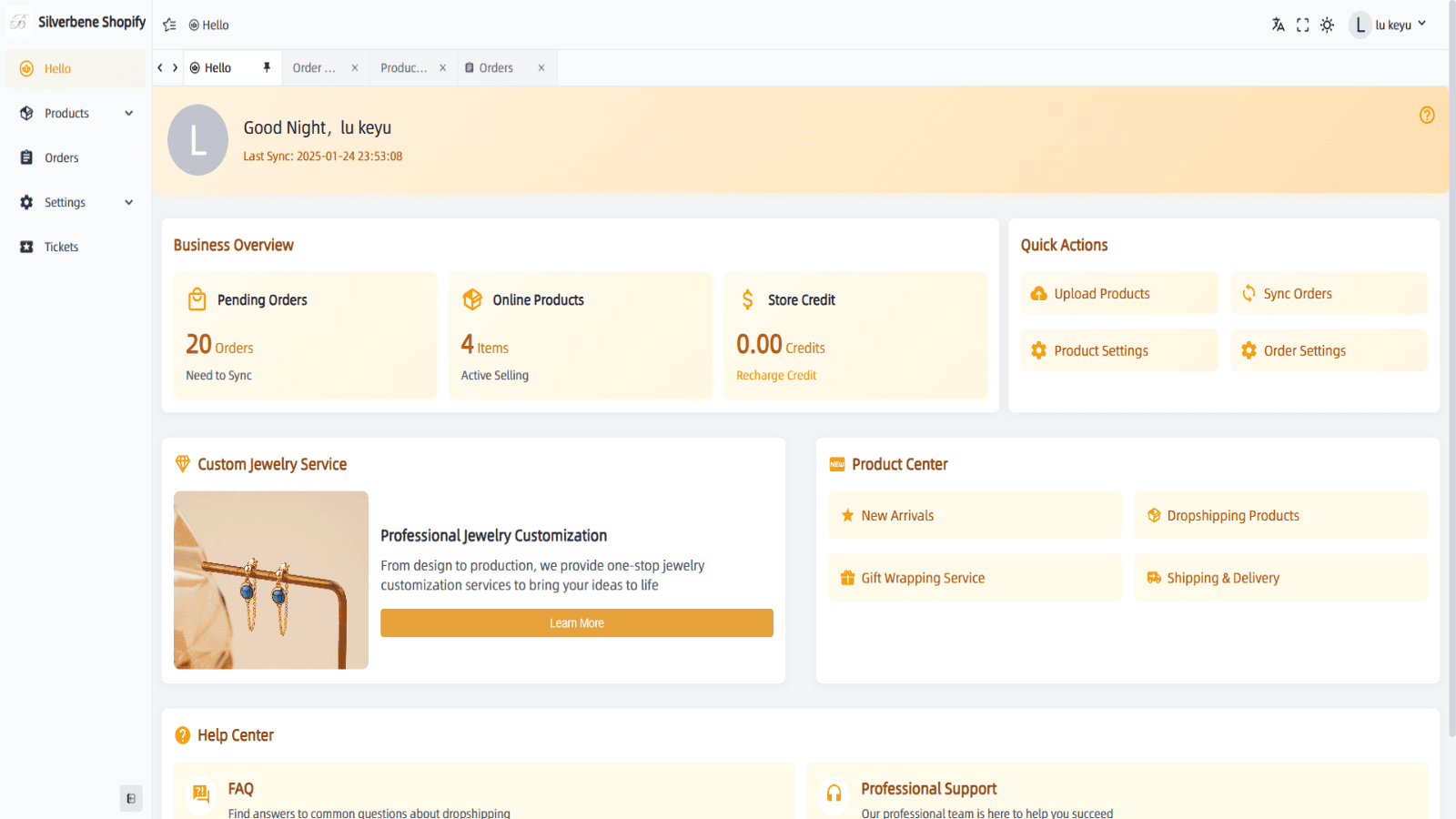This screenshot has height=819, width=1456.
Task: Open Gift Wrapping Service
Action: (976, 578)
